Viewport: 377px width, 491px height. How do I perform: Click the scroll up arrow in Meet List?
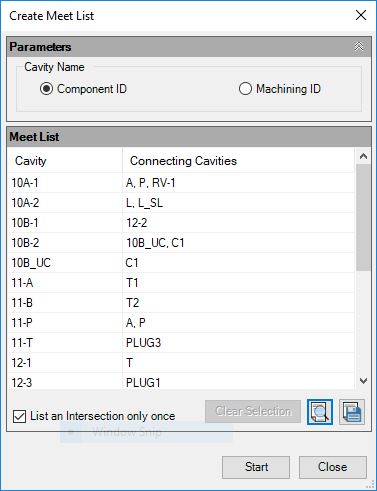click(x=363, y=156)
